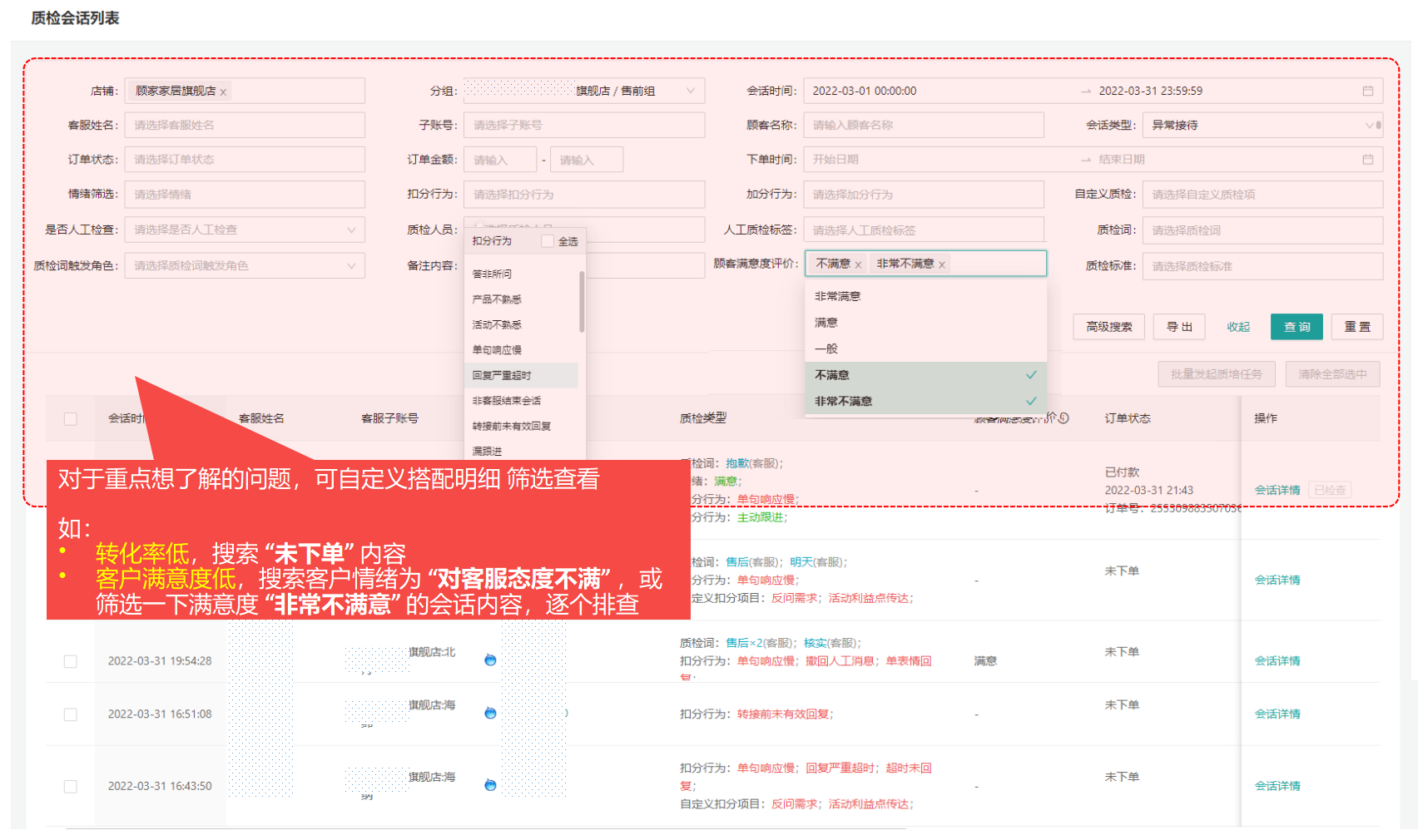Screen dimensions: 1418x840
Task: Open 会话详情 for 2022-03-31 16:43:50 row
Action: 1277,786
